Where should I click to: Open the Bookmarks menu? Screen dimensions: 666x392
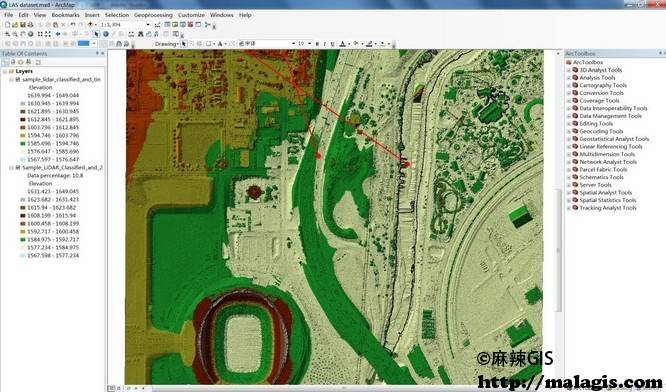click(x=65, y=15)
